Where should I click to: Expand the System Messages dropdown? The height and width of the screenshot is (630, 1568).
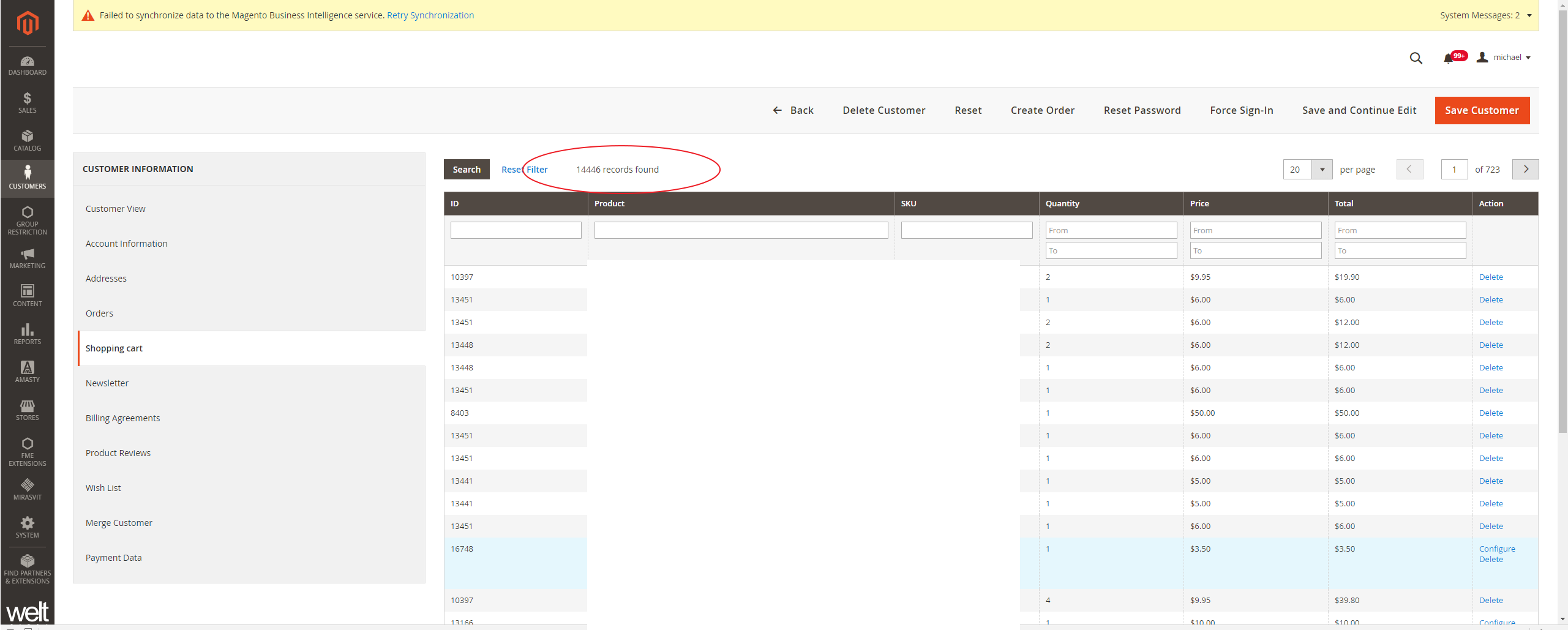pos(1529,15)
